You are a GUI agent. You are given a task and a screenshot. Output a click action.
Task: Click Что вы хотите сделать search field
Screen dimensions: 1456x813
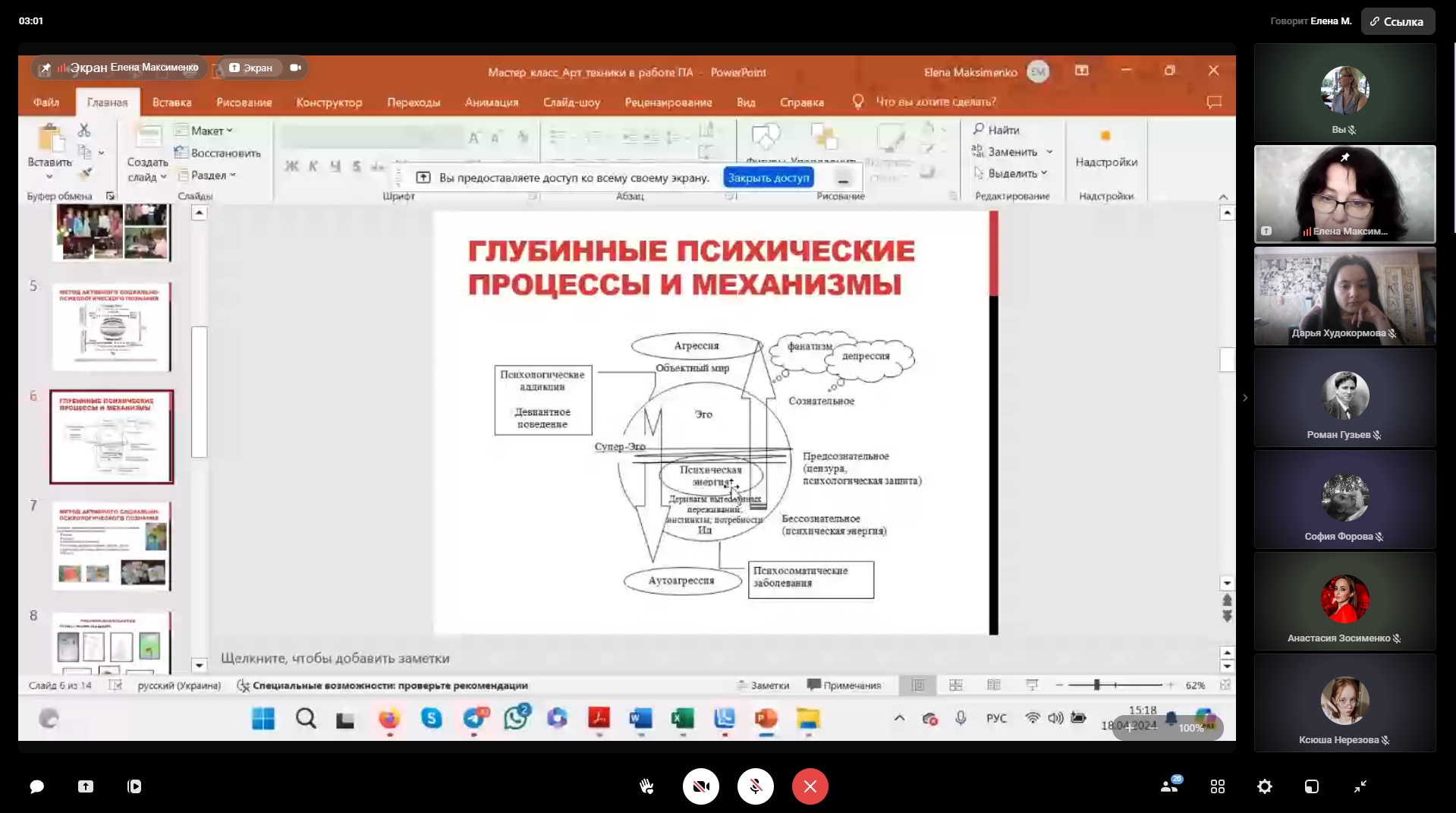tap(936, 102)
